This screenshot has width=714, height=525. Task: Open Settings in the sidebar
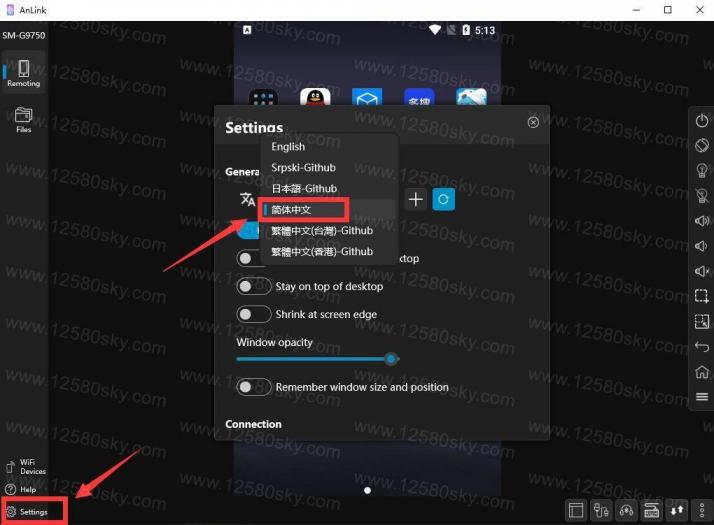pyautogui.click(x=27, y=512)
